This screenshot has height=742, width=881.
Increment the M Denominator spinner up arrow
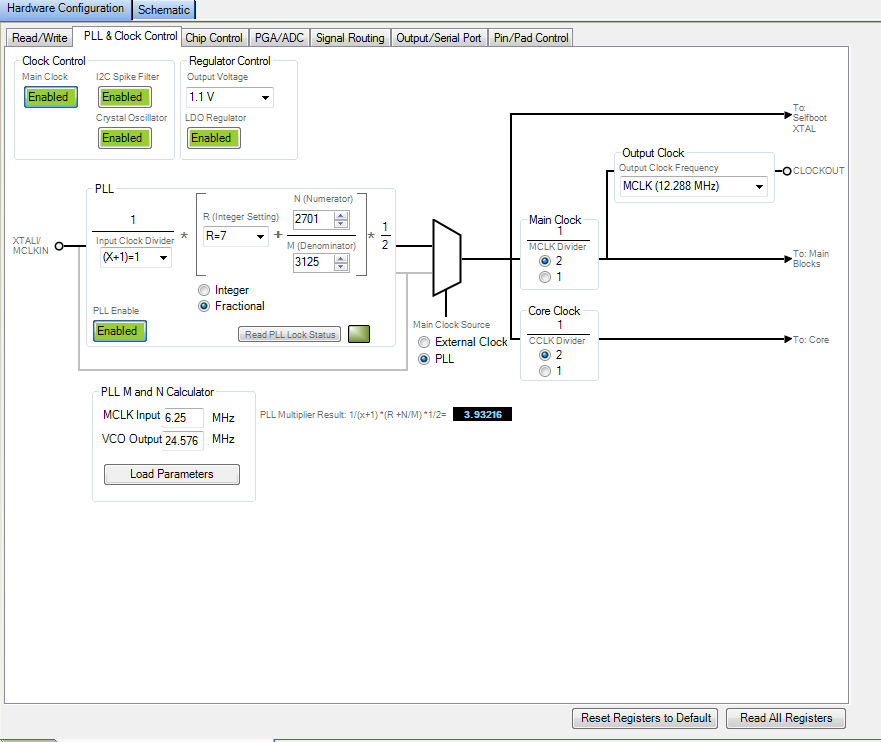tap(341, 258)
